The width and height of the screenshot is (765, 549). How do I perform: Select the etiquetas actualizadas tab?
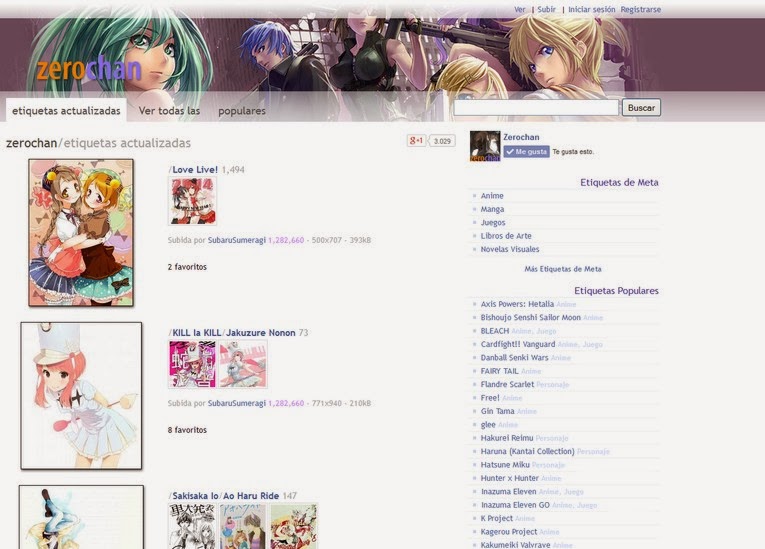[x=66, y=111]
